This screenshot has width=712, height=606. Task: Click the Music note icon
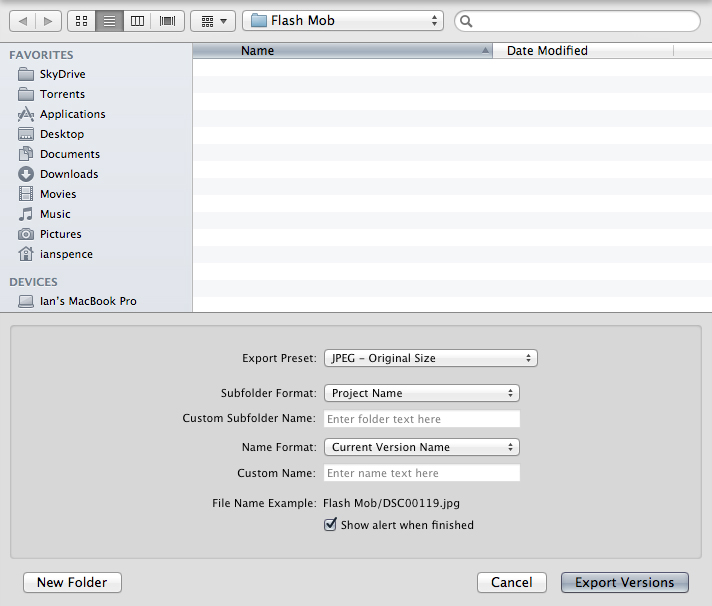[26, 214]
